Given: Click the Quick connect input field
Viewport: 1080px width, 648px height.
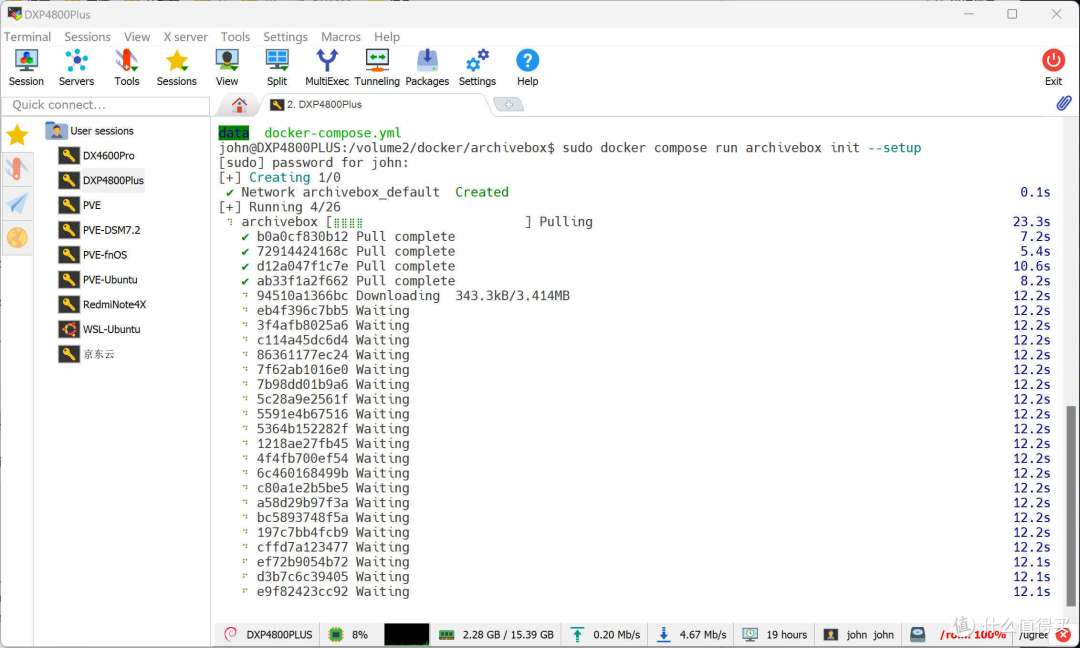Looking at the screenshot, I should 105,105.
